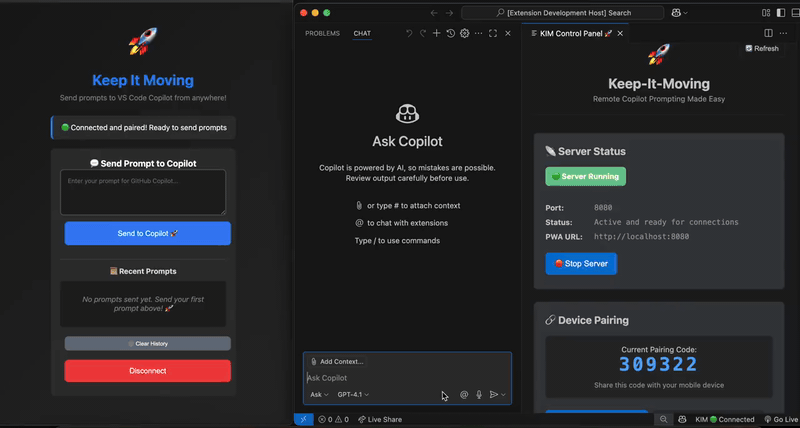Click the Keep-It-Moving panel title
Viewport: 800px width, 428px height.
659,84
